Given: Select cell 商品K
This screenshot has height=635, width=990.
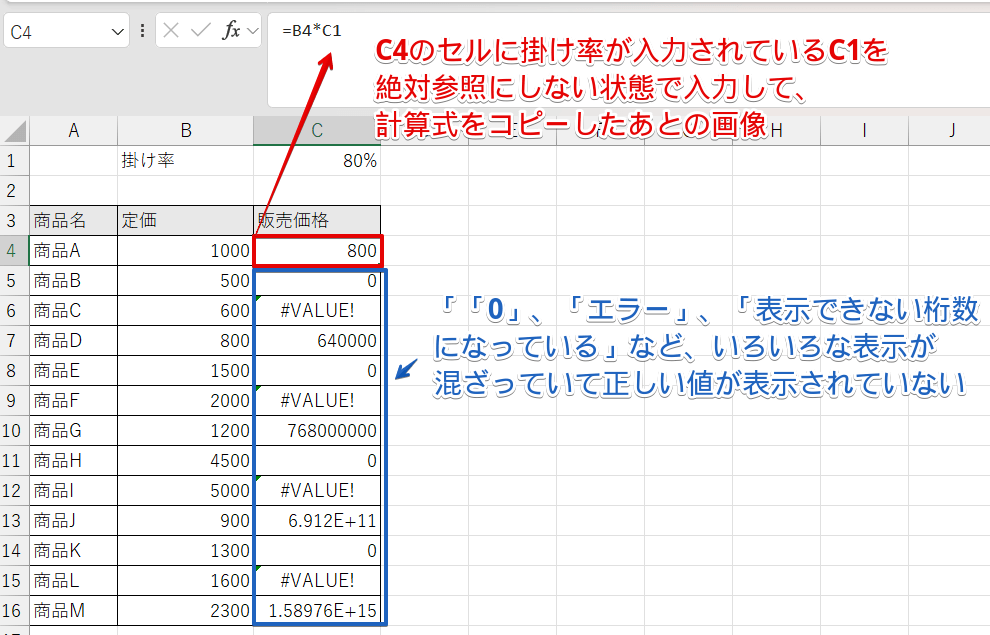Looking at the screenshot, I should click(73, 550).
